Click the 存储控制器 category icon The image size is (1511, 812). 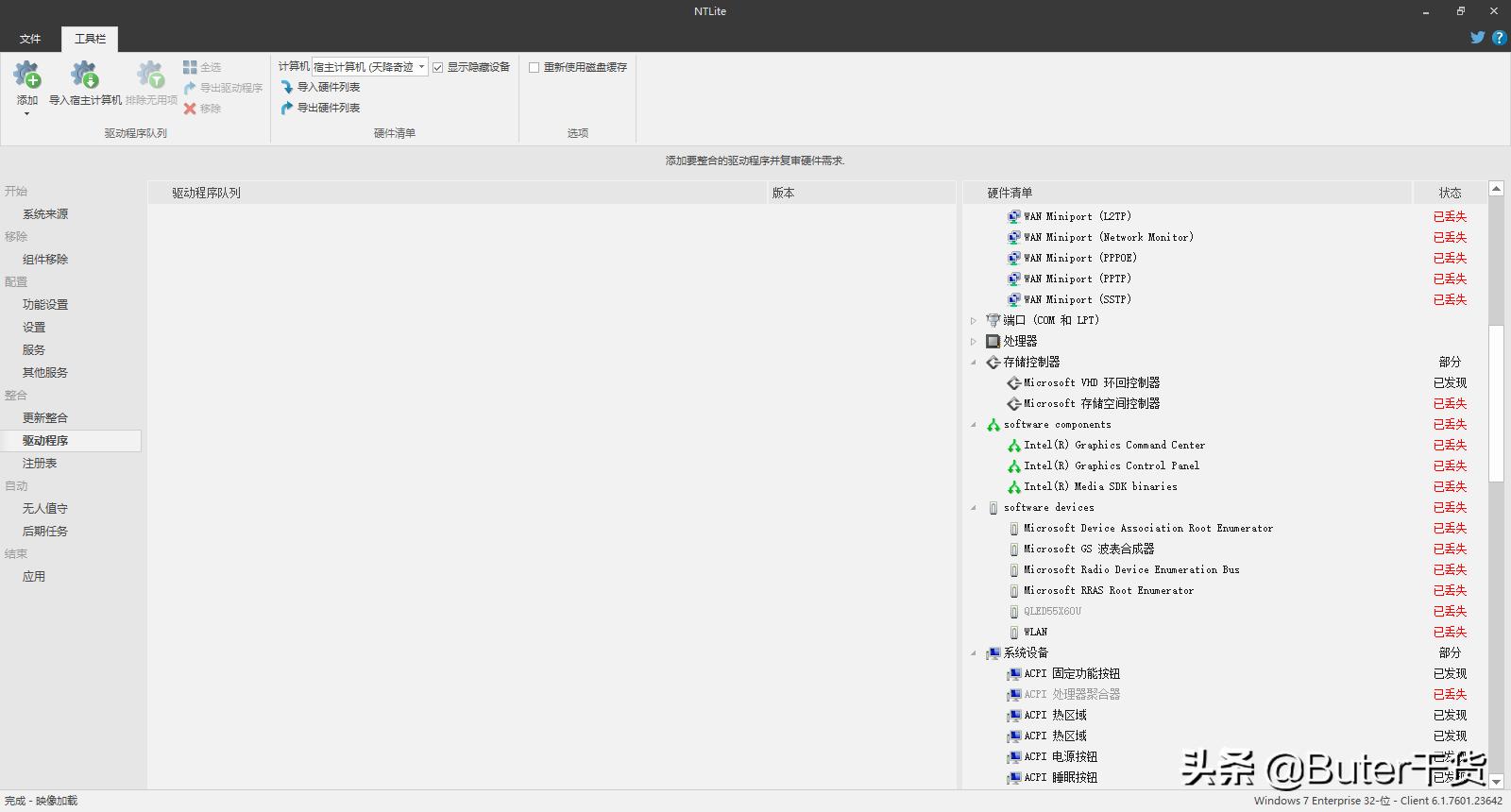993,362
